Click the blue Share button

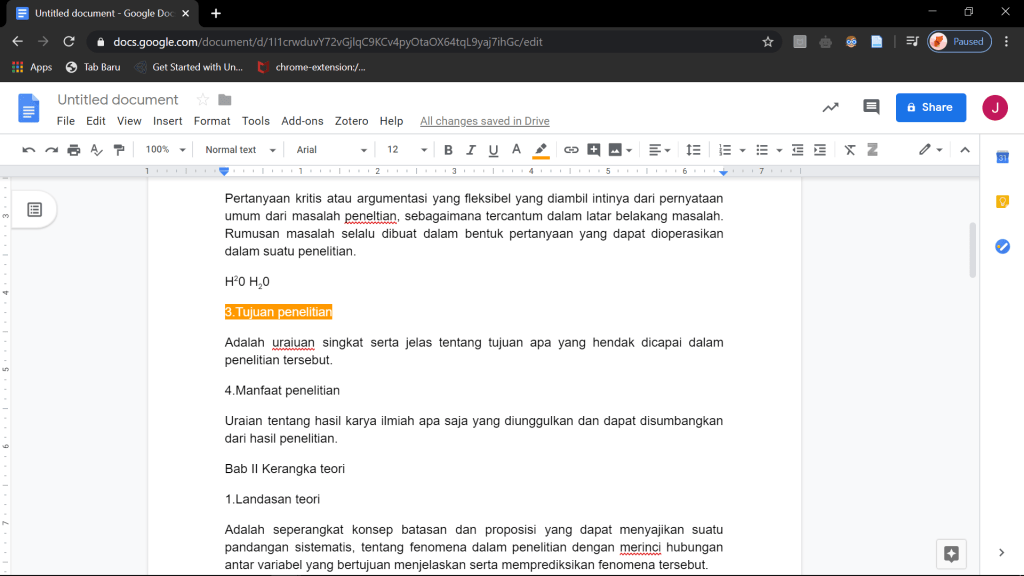click(930, 107)
